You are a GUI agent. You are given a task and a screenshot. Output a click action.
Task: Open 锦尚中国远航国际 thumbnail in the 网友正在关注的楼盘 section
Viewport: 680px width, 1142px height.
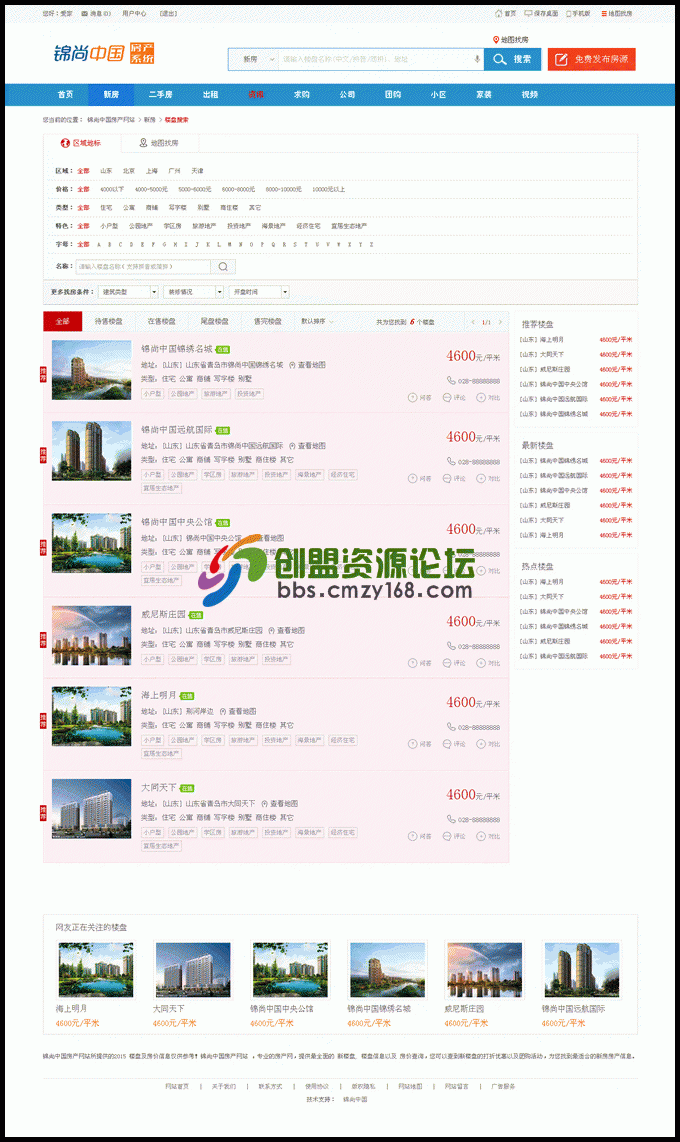[x=582, y=969]
